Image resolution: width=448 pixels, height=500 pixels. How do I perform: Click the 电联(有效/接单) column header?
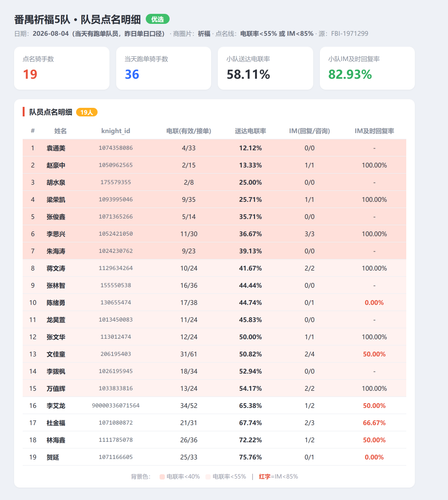[x=189, y=131]
